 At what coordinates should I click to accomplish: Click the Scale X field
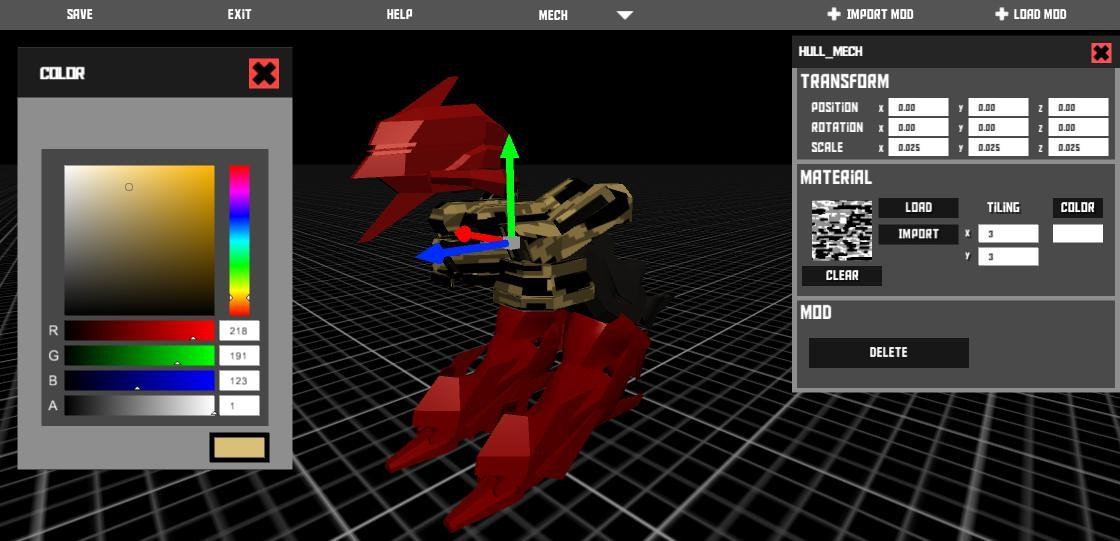tap(918, 147)
